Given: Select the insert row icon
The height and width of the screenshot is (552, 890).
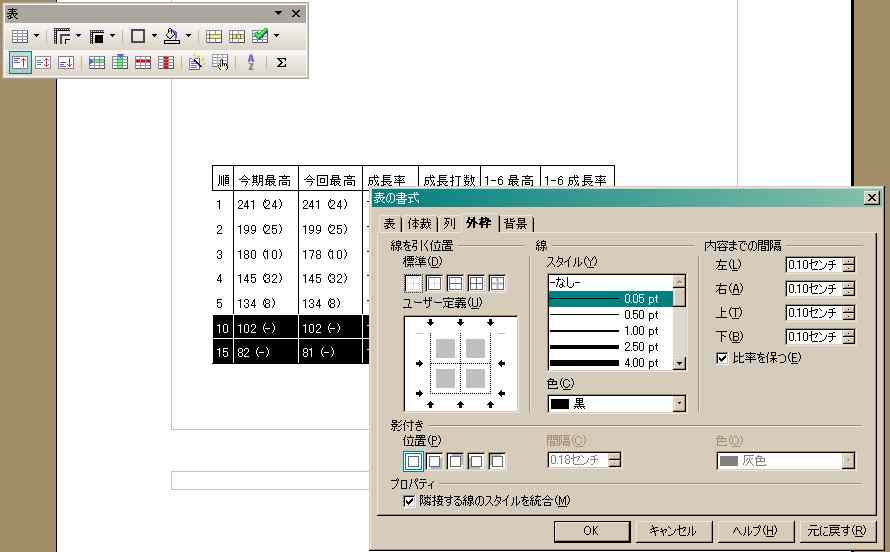Looking at the screenshot, I should (x=97, y=62).
